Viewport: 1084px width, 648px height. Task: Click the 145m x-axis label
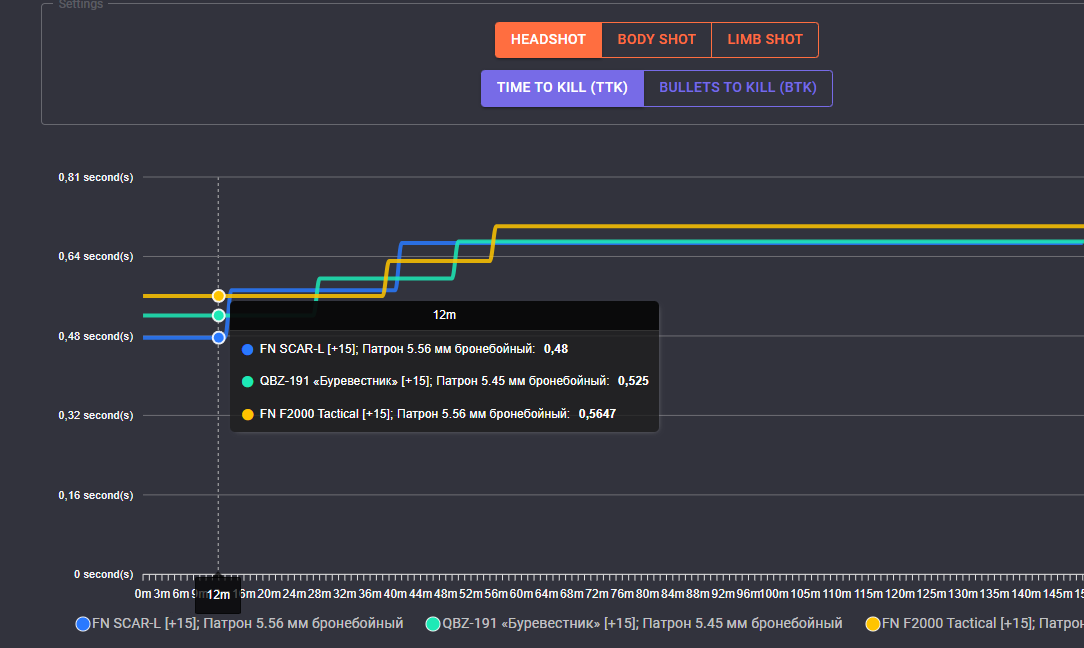tap(1058, 593)
